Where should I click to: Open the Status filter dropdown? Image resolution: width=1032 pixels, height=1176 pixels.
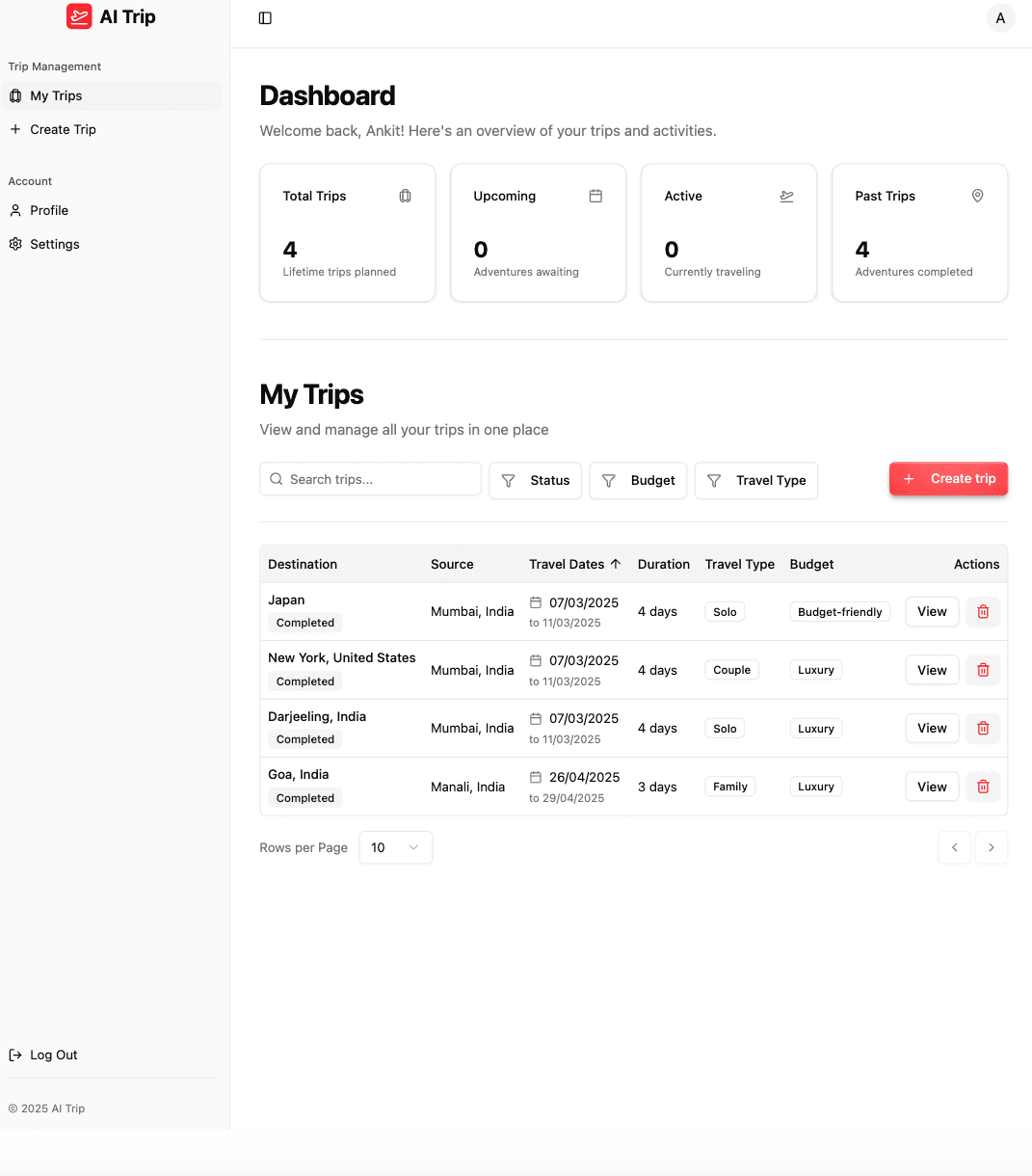point(535,480)
